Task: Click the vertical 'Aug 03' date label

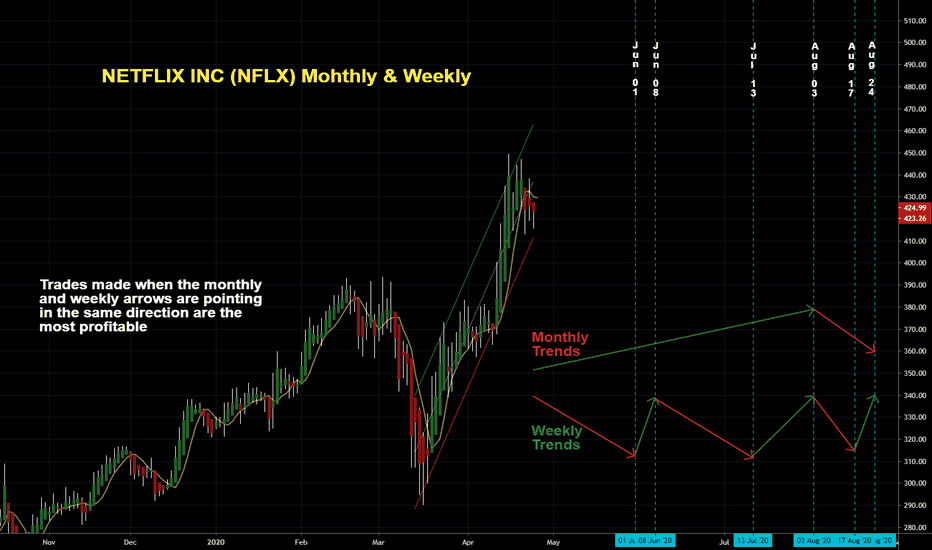Action: click(814, 70)
